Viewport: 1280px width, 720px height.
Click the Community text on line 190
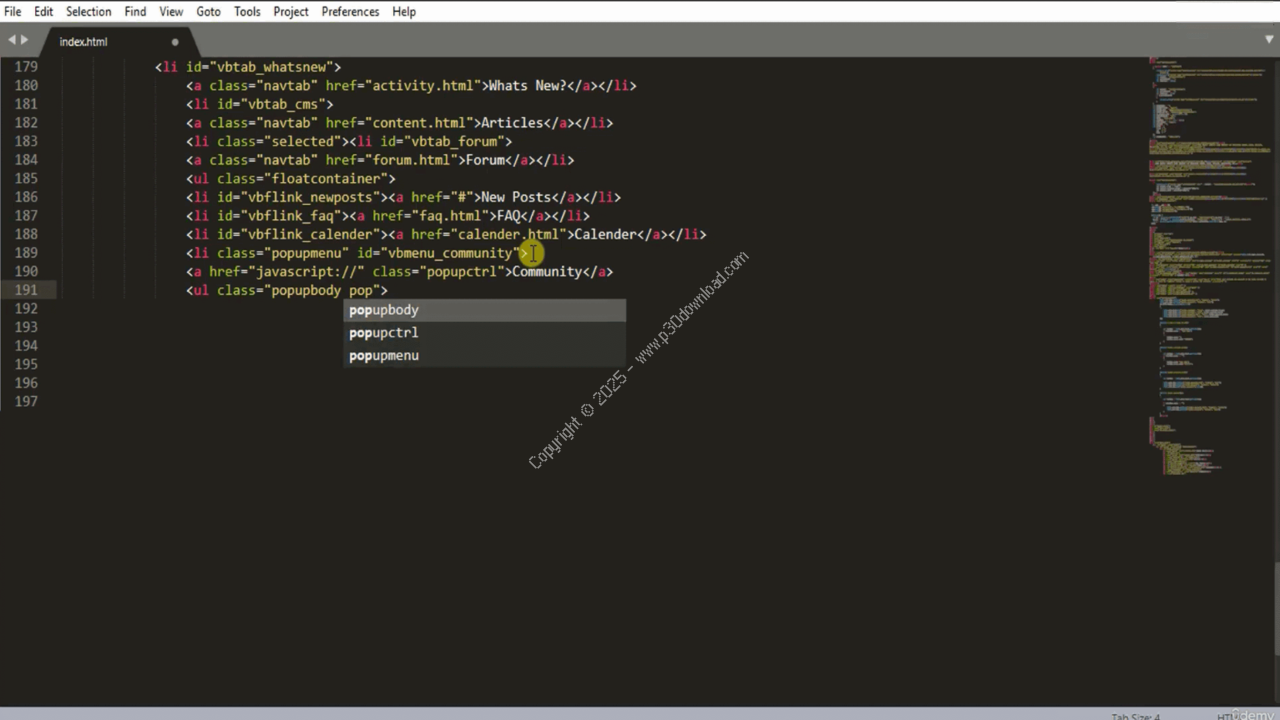coord(546,272)
